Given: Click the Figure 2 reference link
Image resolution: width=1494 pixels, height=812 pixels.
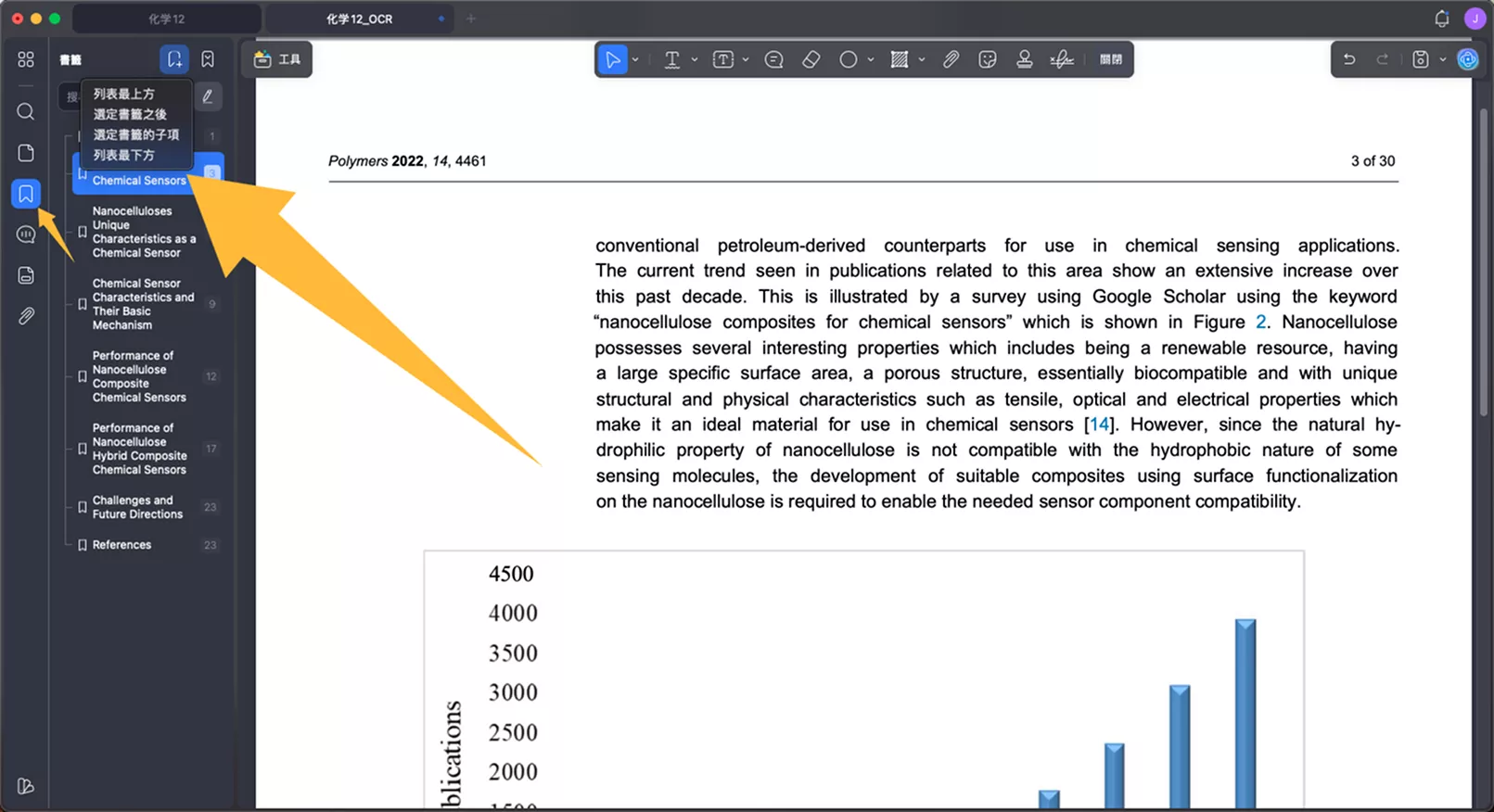Looking at the screenshot, I should pyautogui.click(x=1261, y=322).
